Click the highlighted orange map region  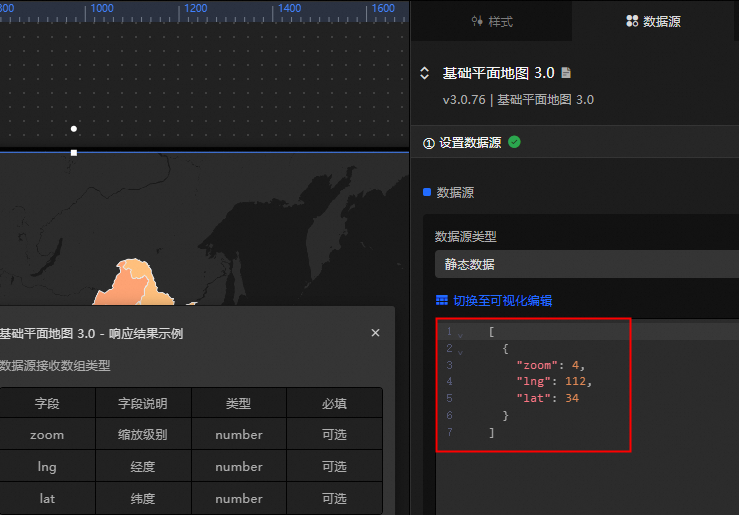[x=133, y=283]
